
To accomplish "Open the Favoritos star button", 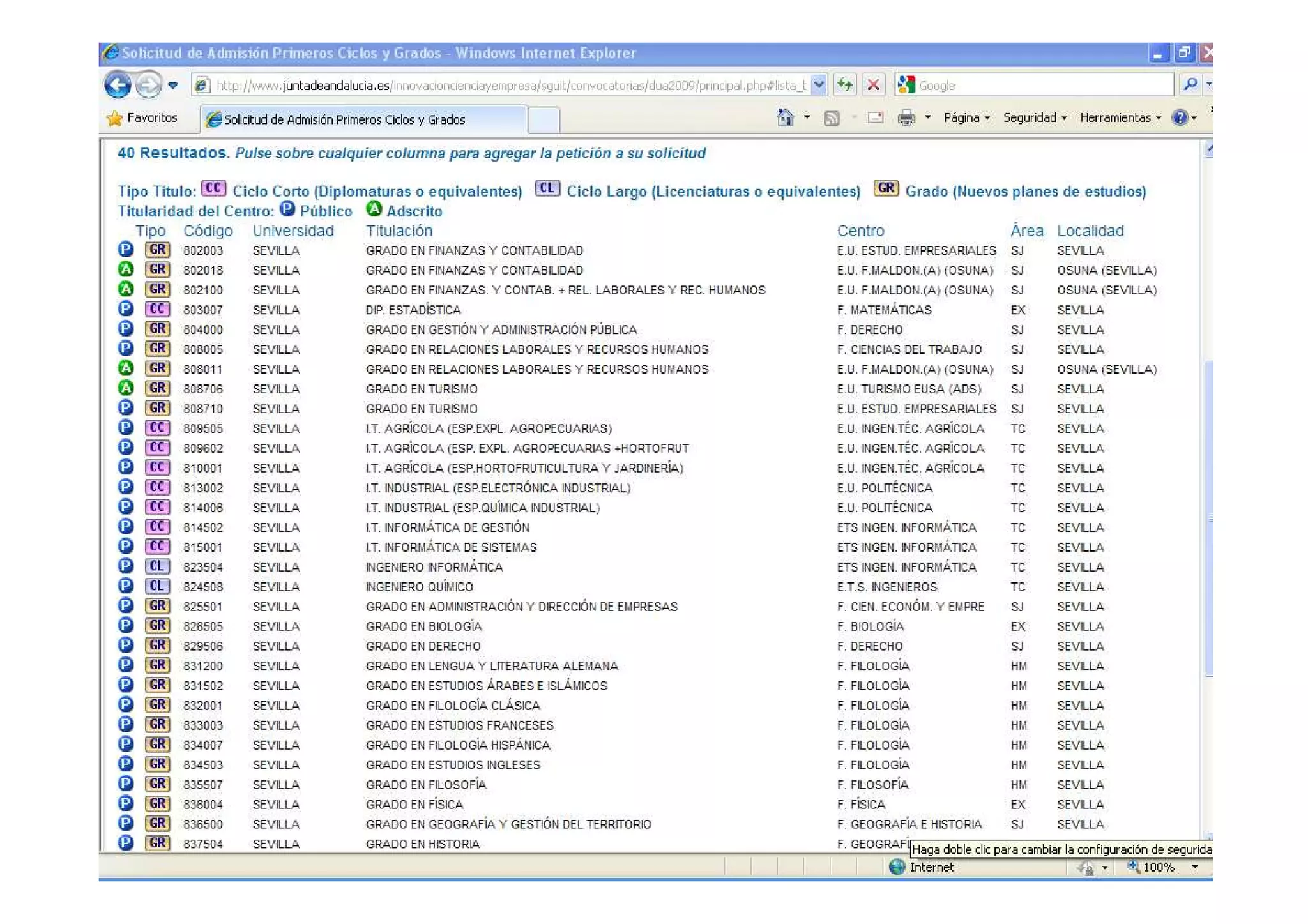I will pyautogui.click(x=142, y=118).
